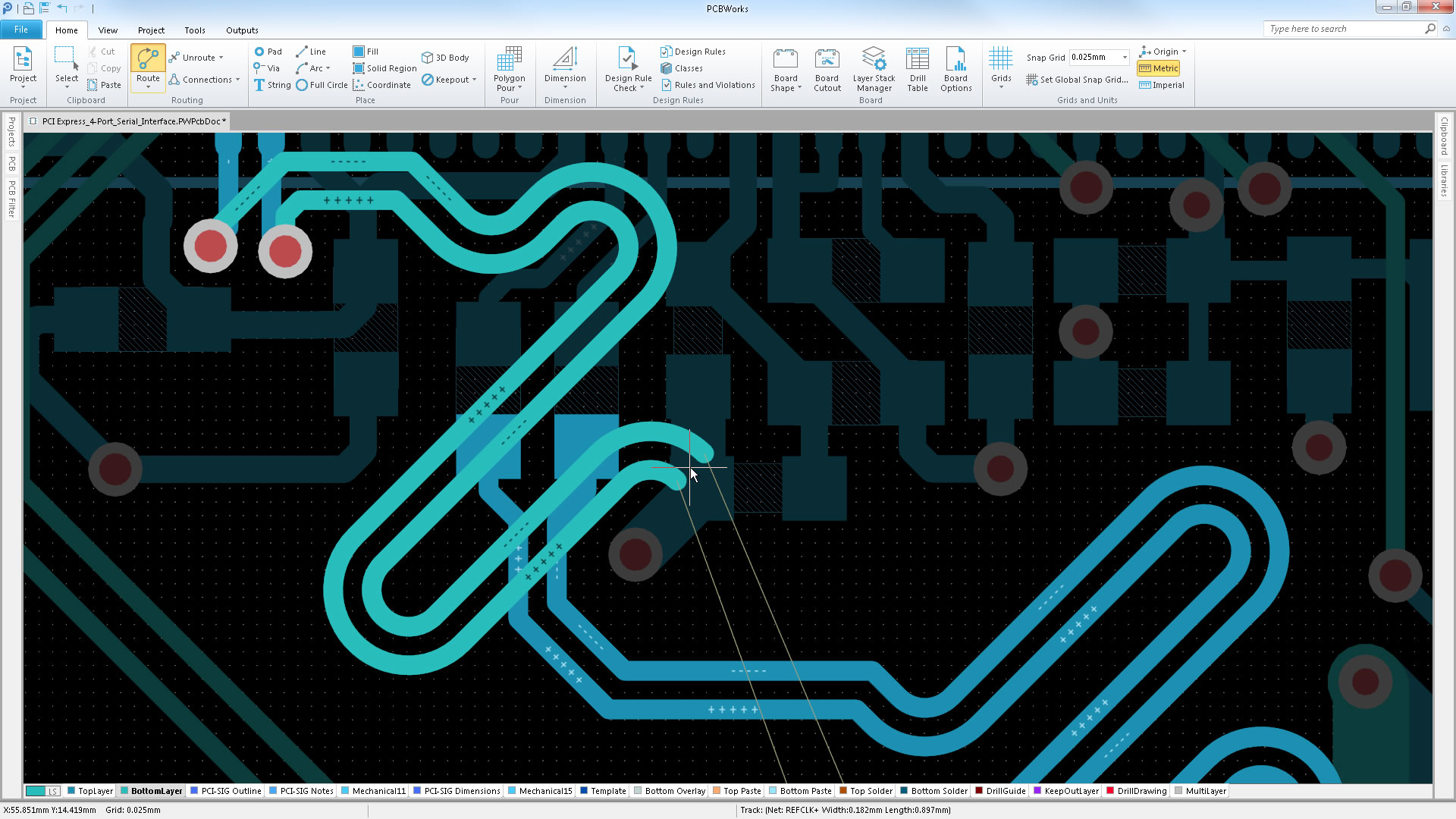
Task: Click the search input field
Action: click(1344, 29)
